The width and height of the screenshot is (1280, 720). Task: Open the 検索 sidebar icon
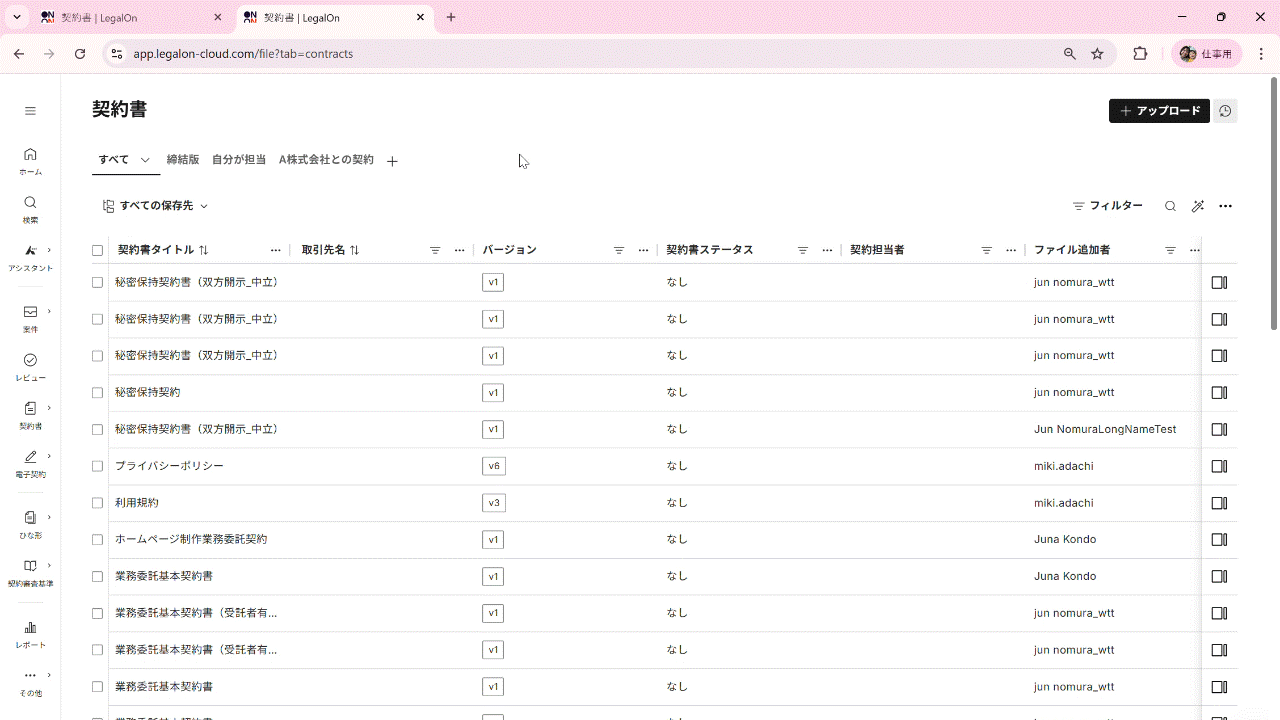point(30,208)
